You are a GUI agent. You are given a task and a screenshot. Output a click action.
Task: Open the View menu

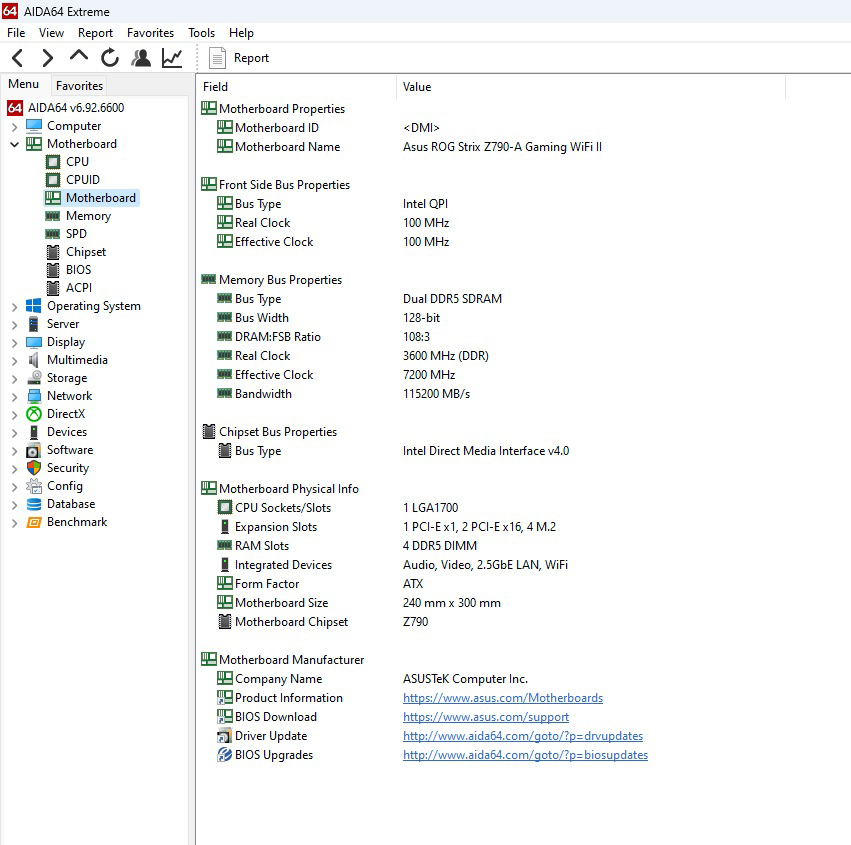[x=51, y=33]
